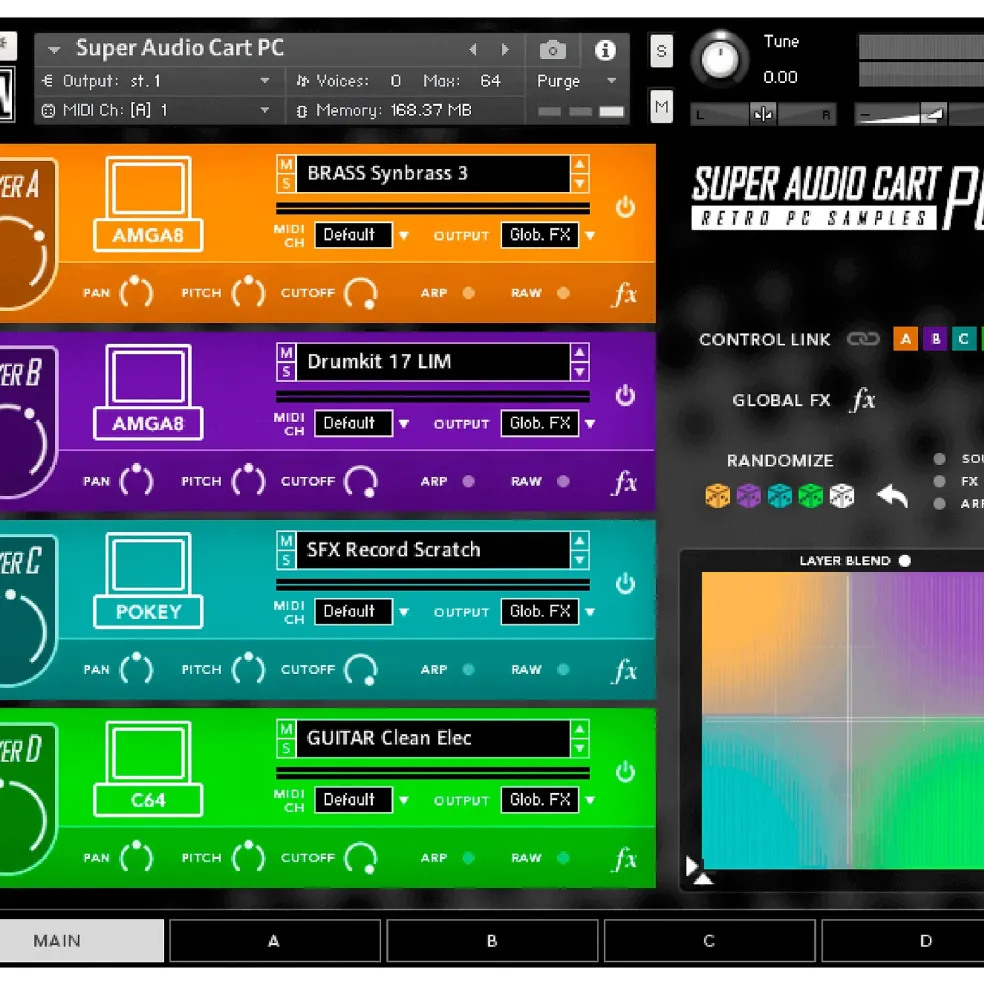984x985 pixels.
Task: Click the randomize undo arrow
Action: pos(893,496)
